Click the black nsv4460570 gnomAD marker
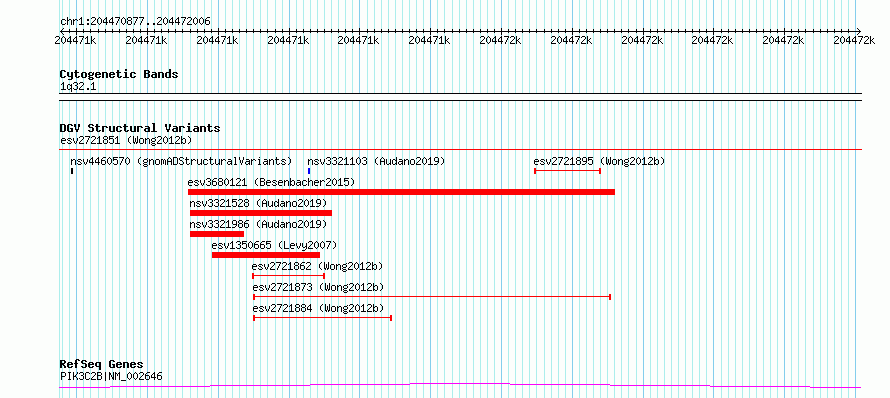The width and height of the screenshot is (890, 398). tap(72, 171)
